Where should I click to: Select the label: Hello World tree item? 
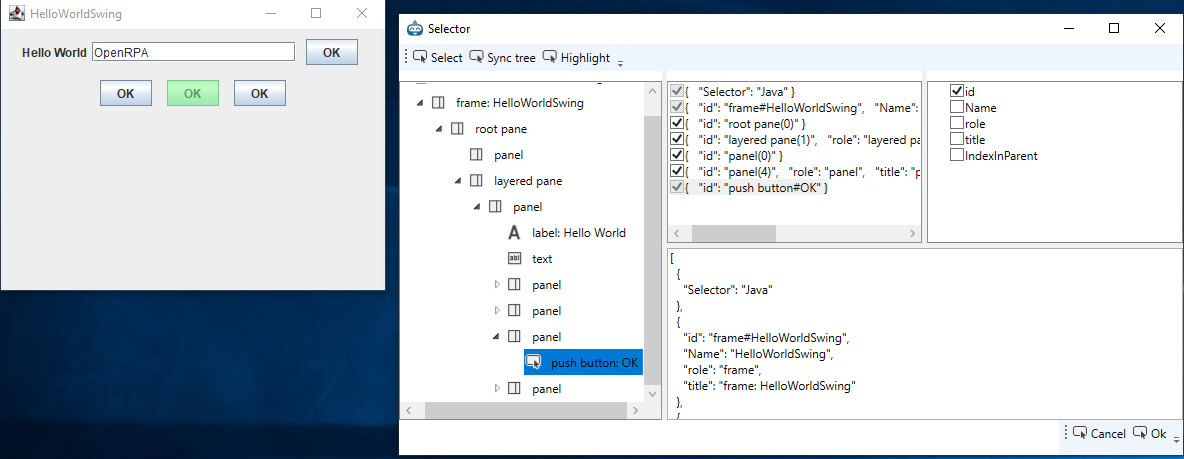pos(578,233)
